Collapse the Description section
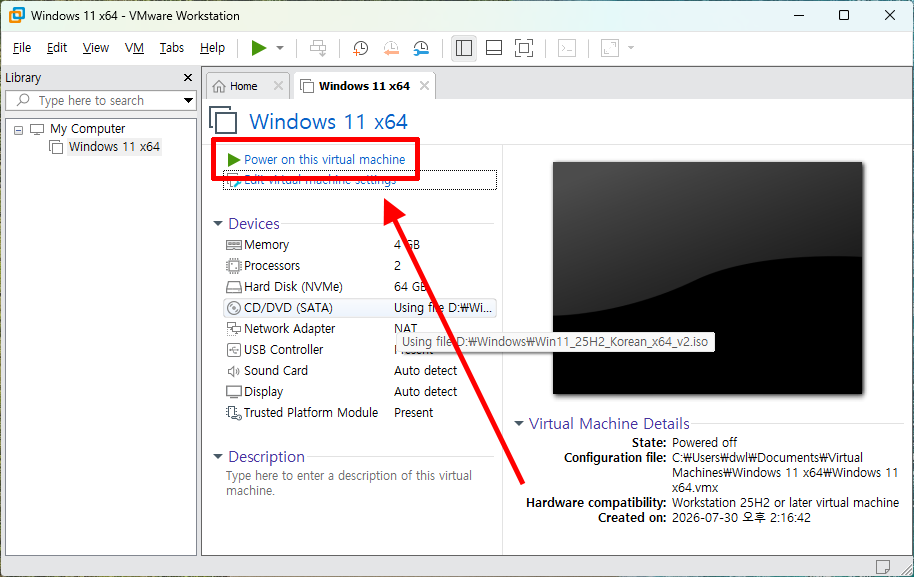This screenshot has height=577, width=914. click(218, 457)
